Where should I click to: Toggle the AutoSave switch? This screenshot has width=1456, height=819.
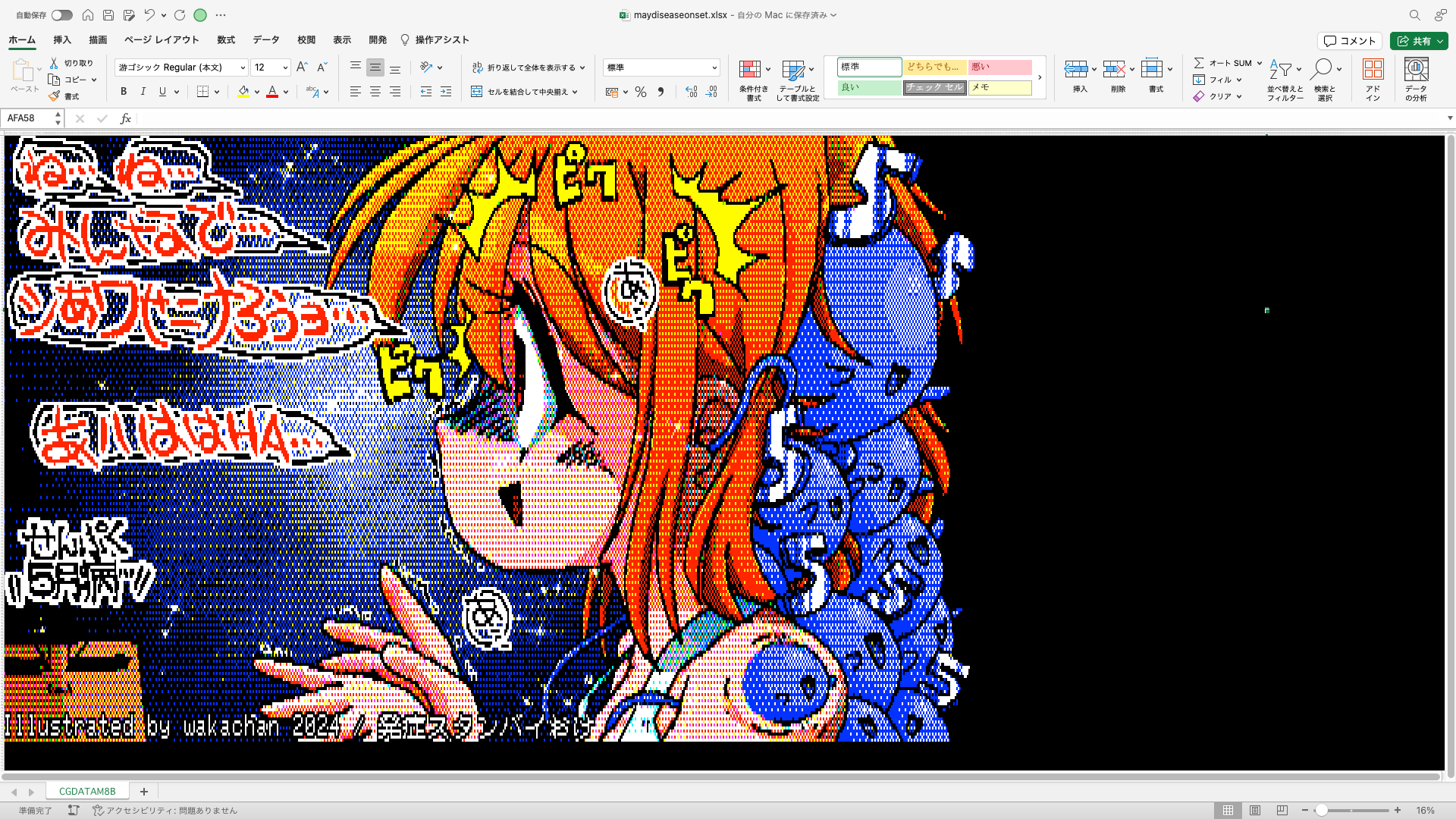(62, 15)
